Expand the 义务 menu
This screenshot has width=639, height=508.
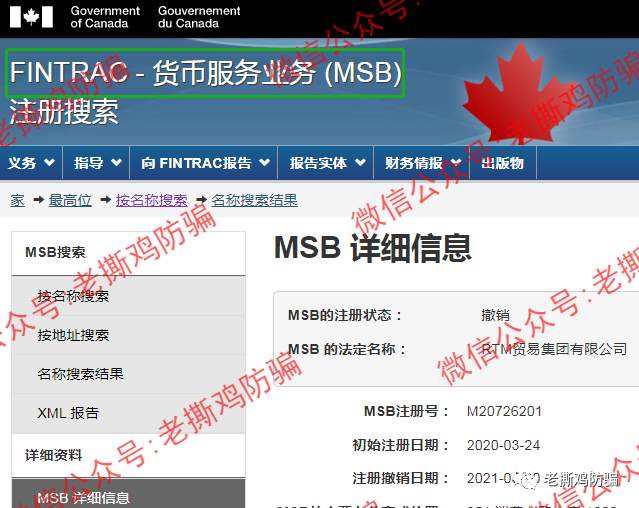tap(31, 163)
